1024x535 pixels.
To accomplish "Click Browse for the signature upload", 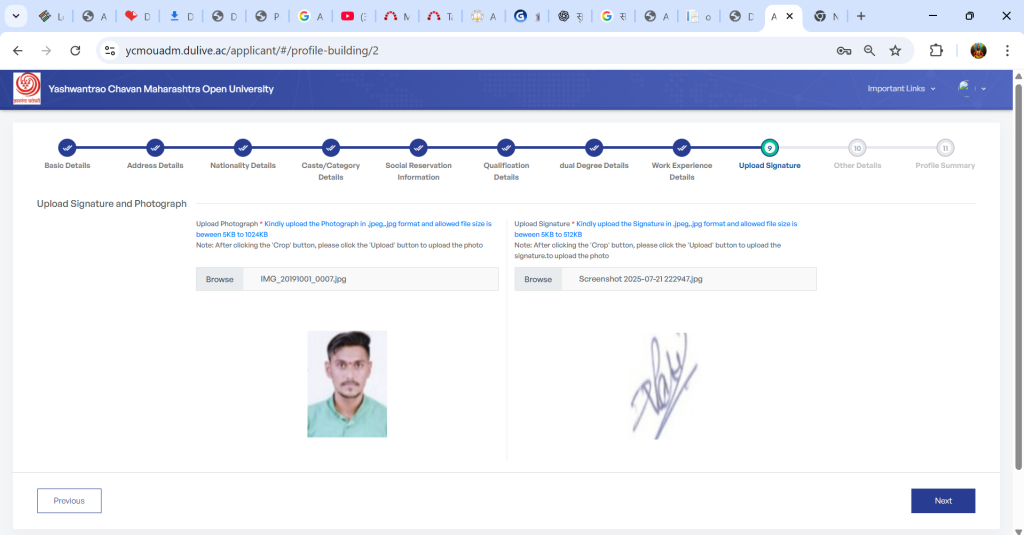I will pyautogui.click(x=538, y=279).
